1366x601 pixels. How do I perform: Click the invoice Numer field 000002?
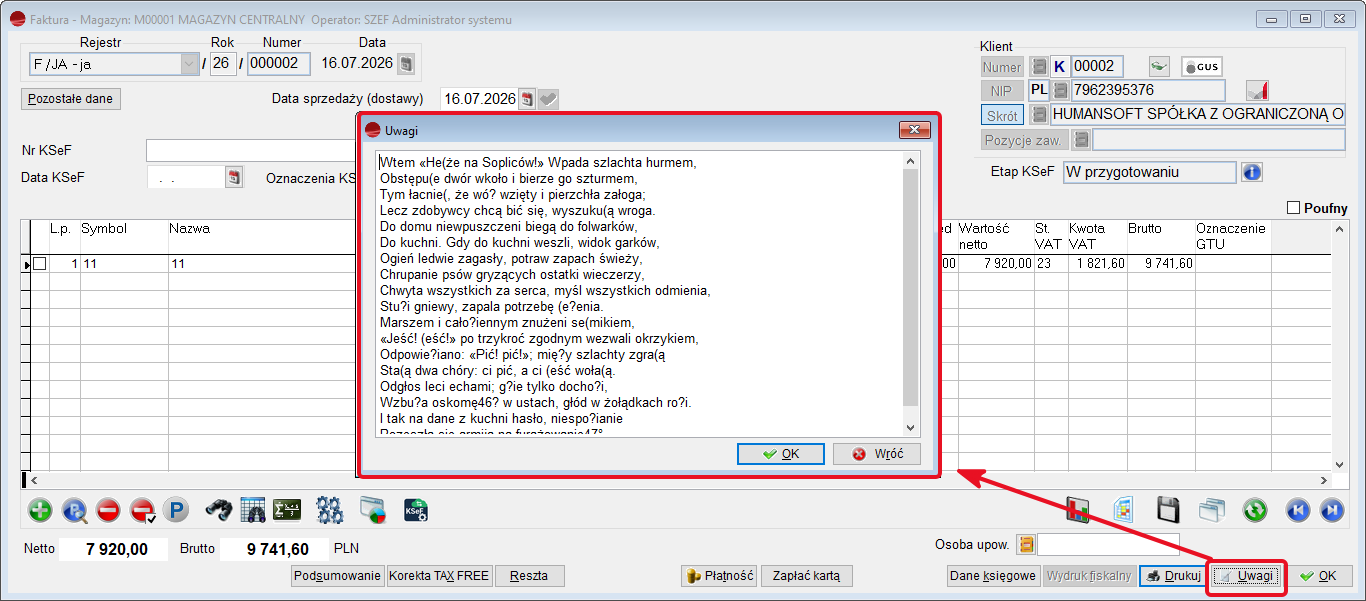(x=279, y=65)
